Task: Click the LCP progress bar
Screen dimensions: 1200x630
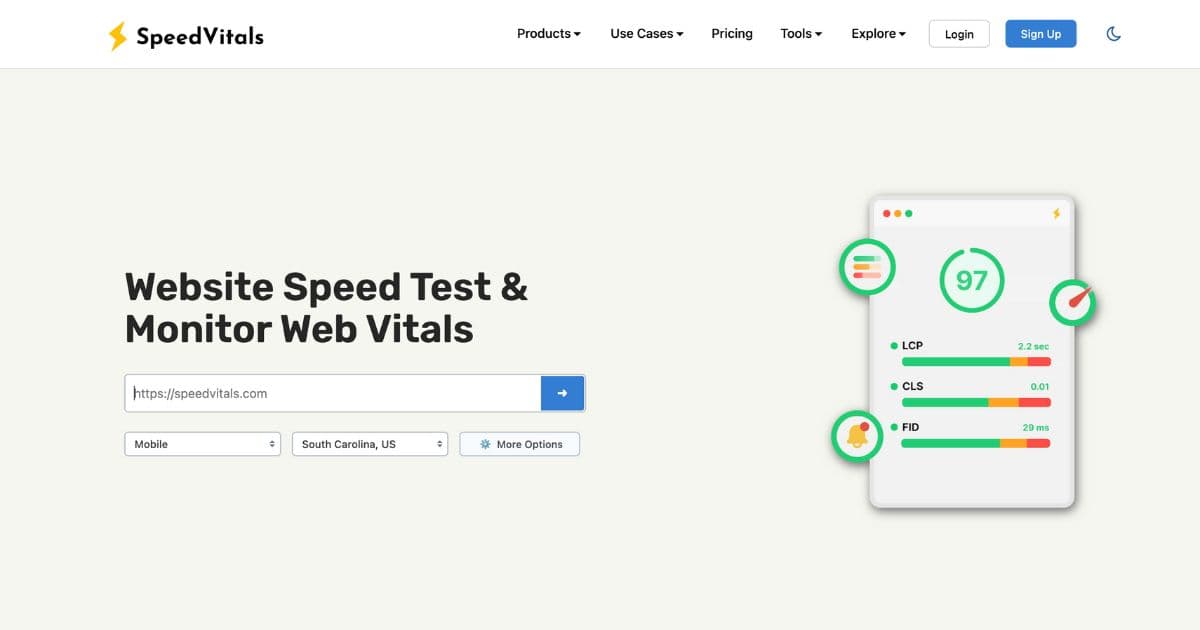Action: pyautogui.click(x=976, y=362)
